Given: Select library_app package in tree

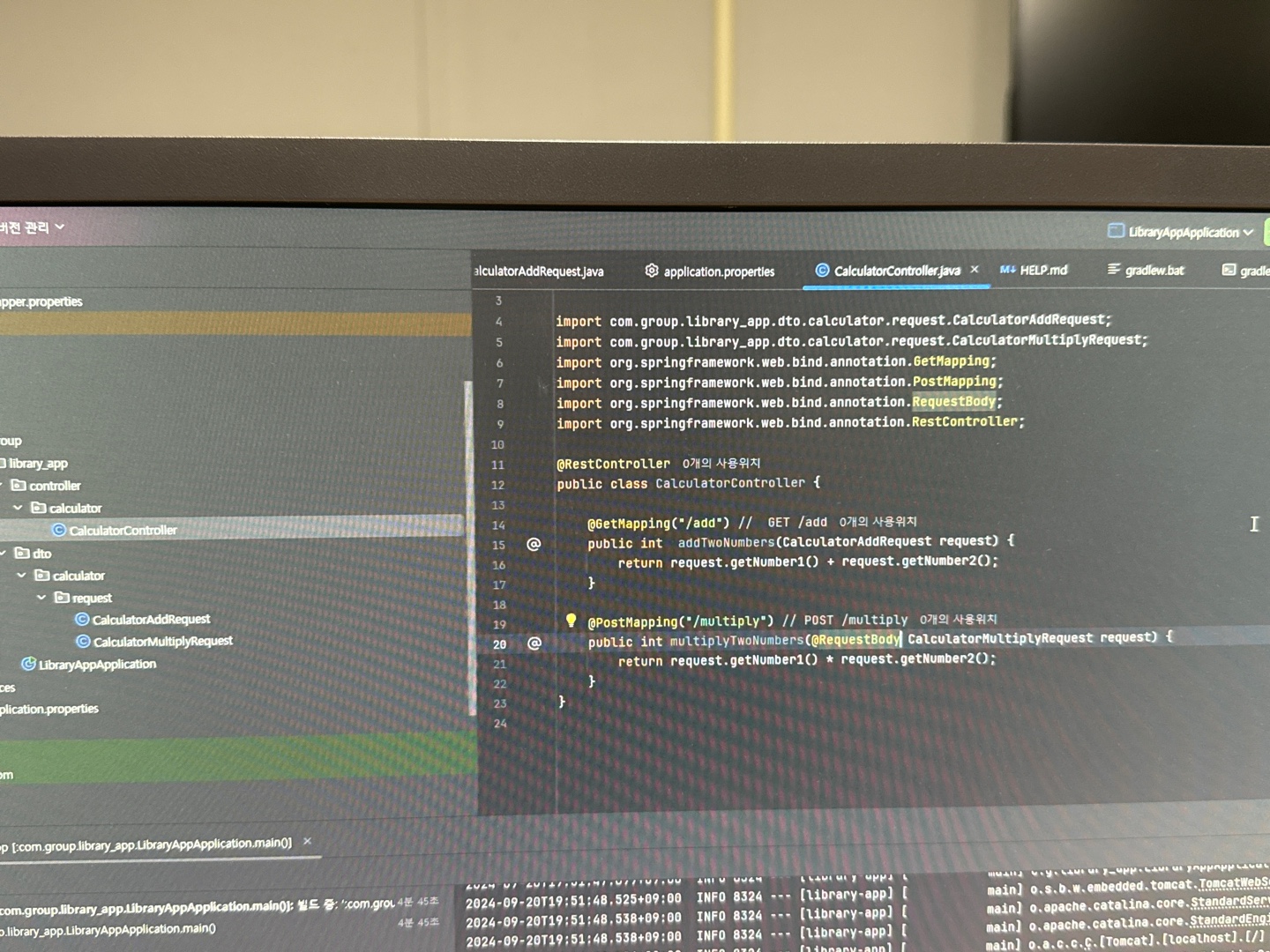Looking at the screenshot, I should point(37,463).
